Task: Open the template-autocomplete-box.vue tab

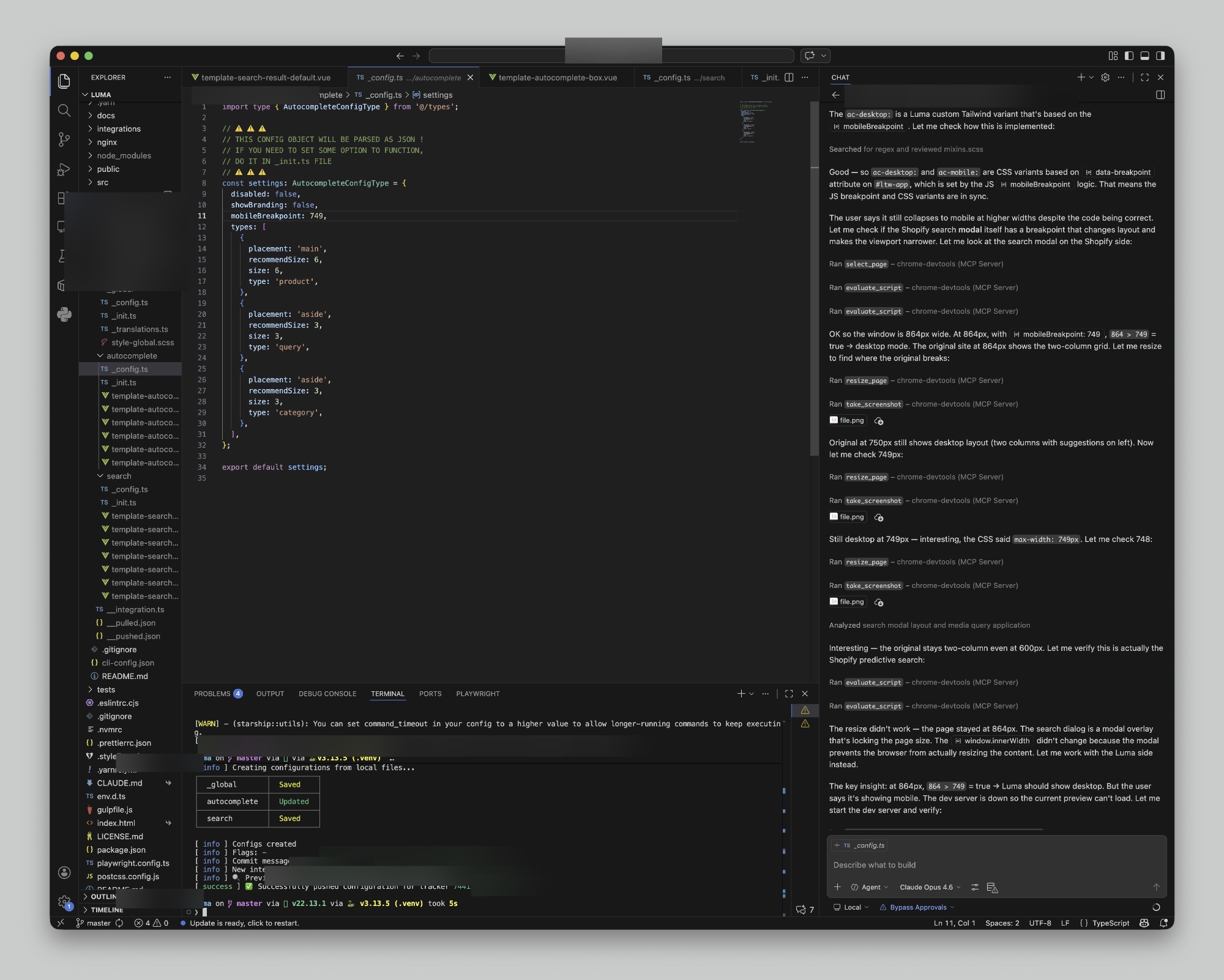Action: tap(557, 78)
